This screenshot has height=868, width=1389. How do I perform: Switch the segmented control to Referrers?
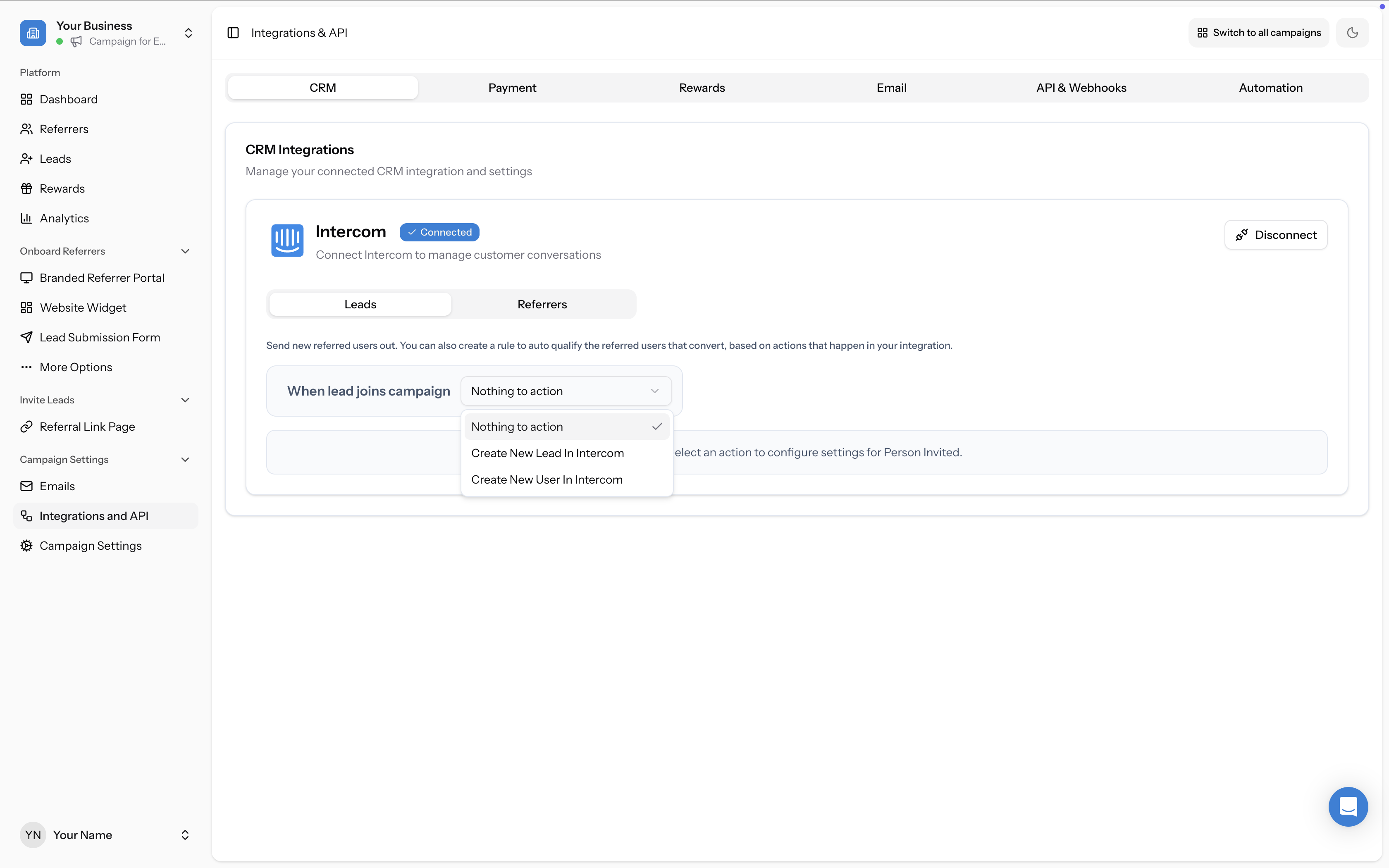[x=542, y=304]
